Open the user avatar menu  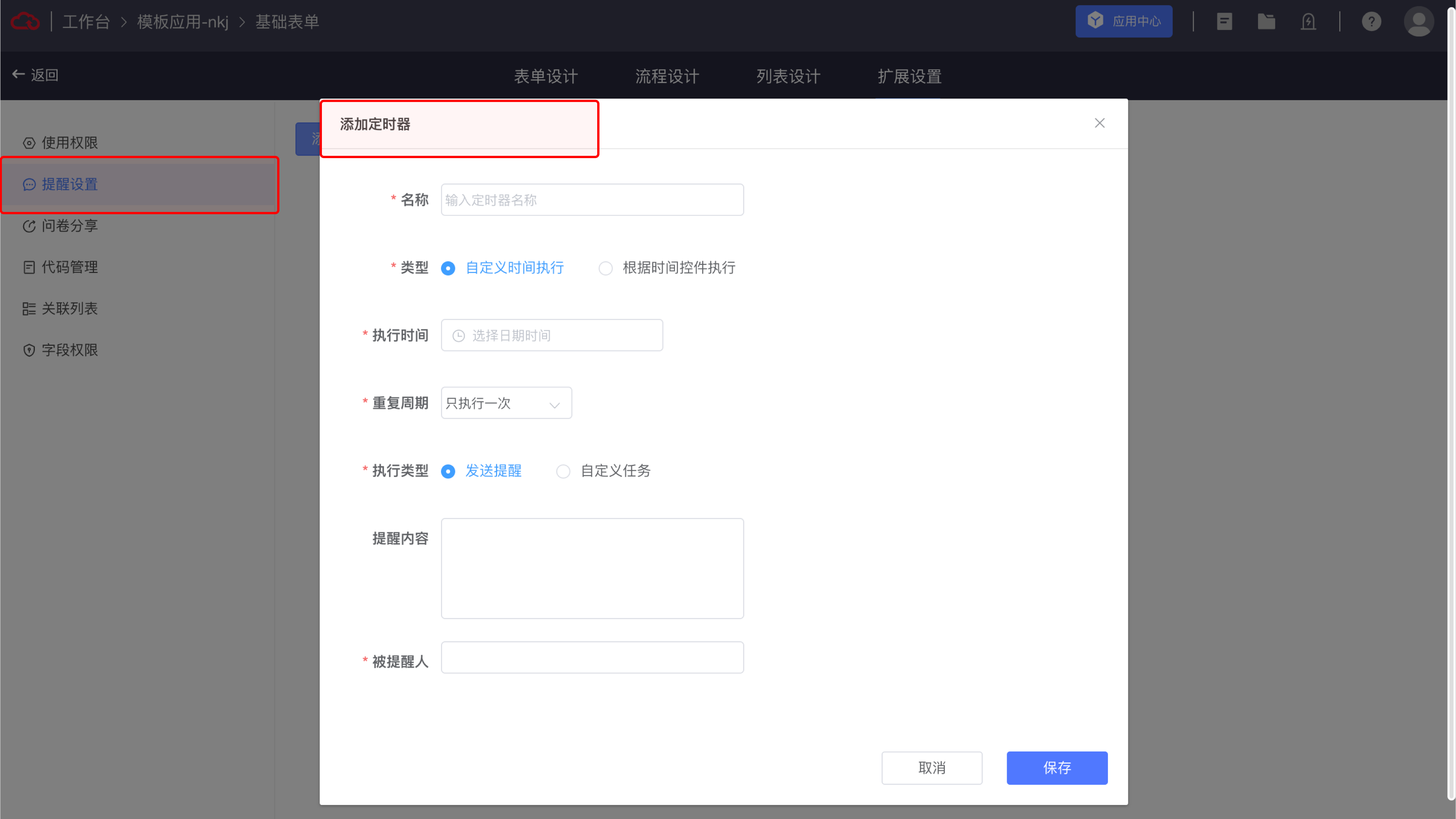pos(1418,22)
